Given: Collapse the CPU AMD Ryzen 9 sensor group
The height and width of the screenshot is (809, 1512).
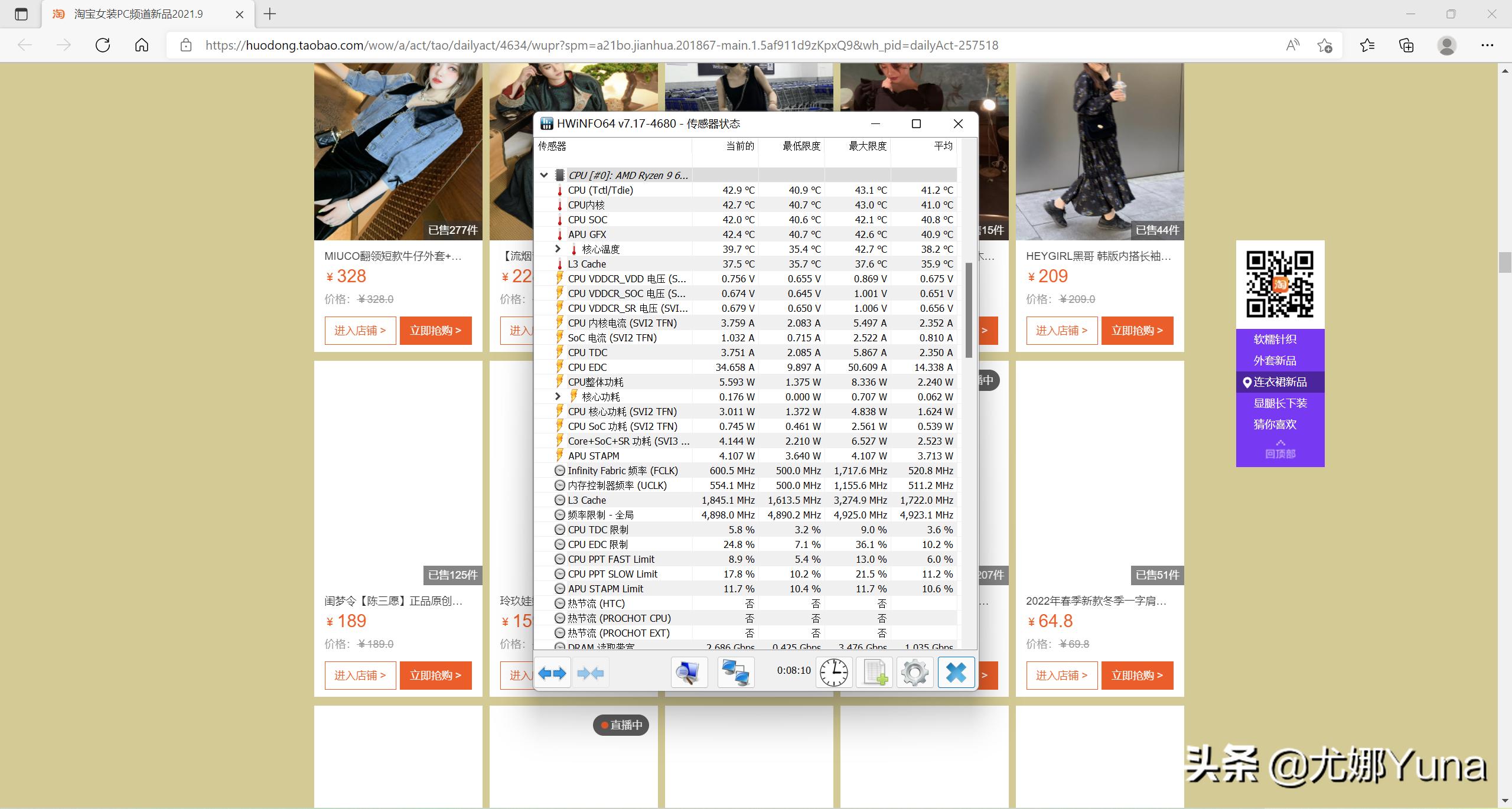Looking at the screenshot, I should [544, 175].
